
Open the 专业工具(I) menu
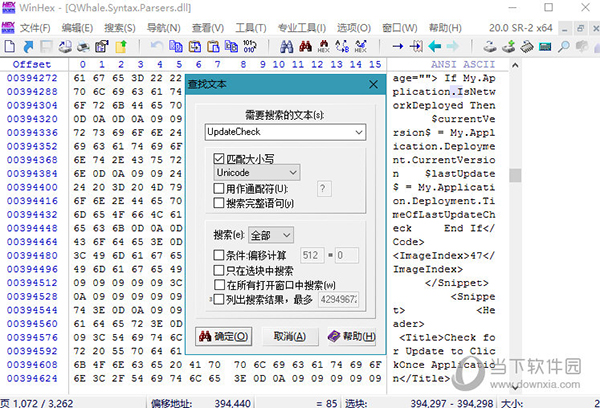pyautogui.click(x=302, y=28)
